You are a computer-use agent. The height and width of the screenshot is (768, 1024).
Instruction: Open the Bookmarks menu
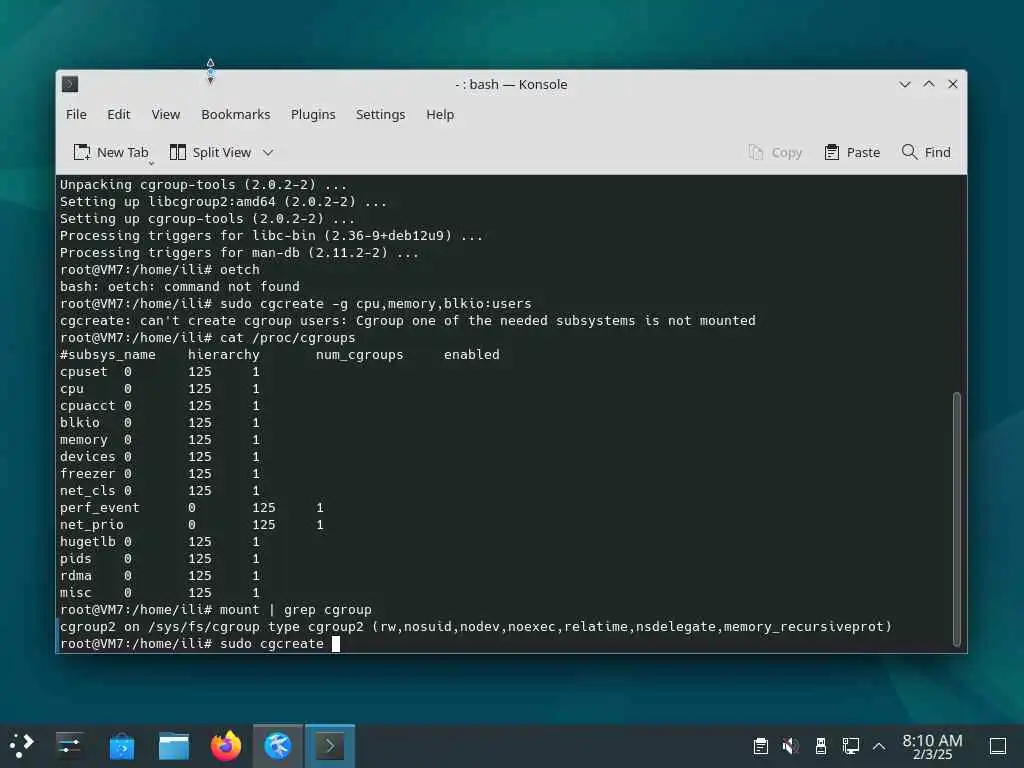coord(235,114)
